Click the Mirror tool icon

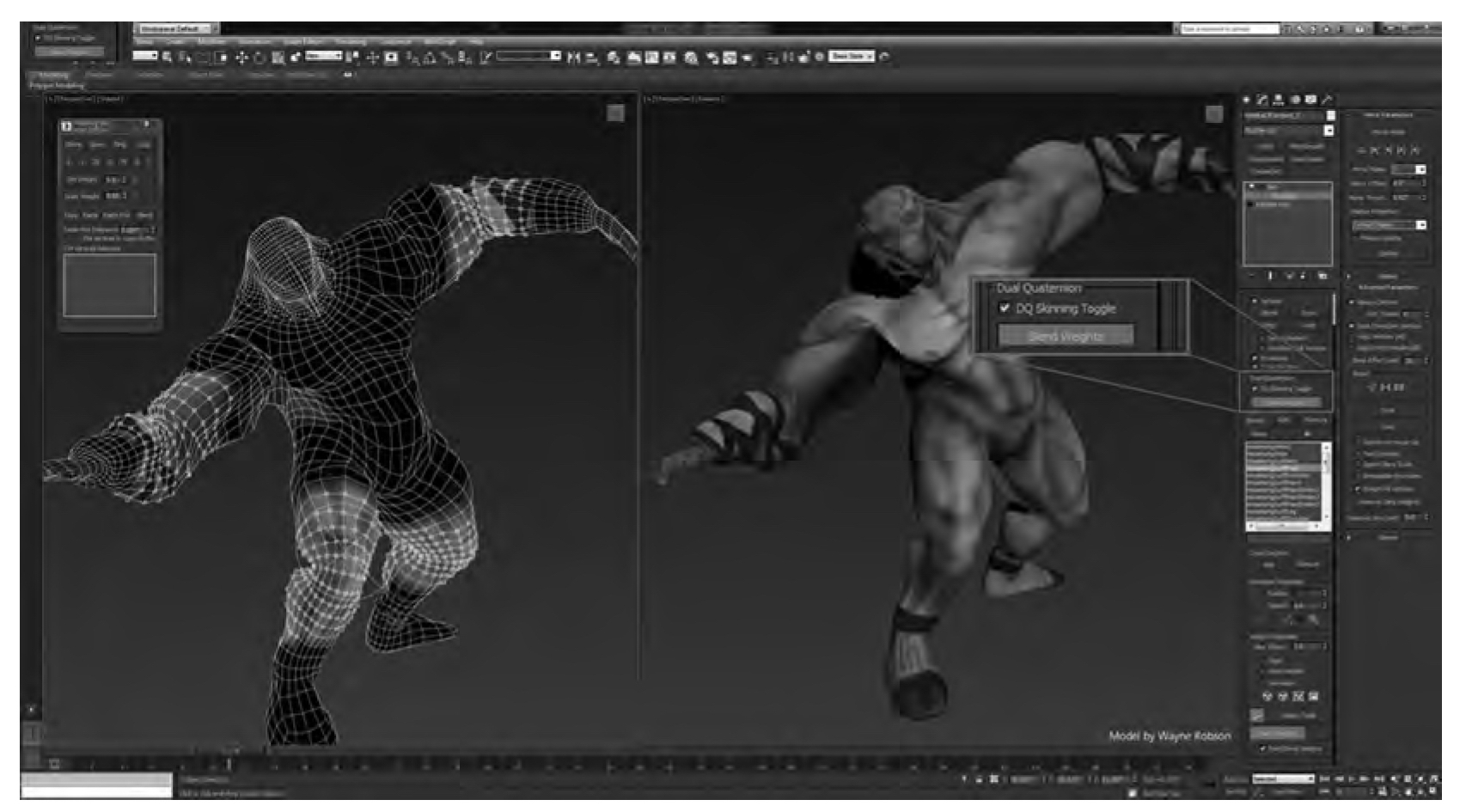click(x=574, y=58)
